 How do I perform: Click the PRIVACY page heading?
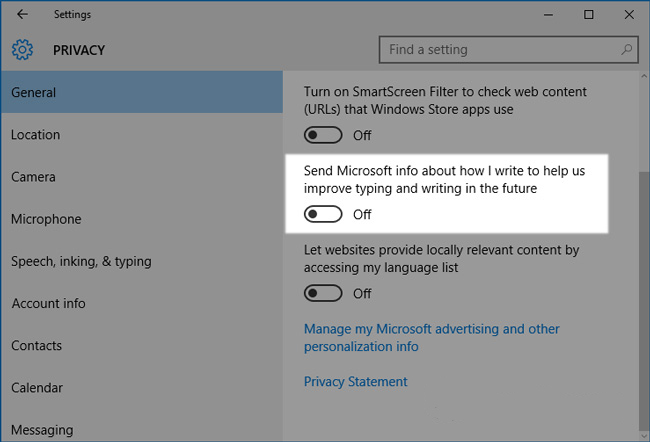[79, 50]
